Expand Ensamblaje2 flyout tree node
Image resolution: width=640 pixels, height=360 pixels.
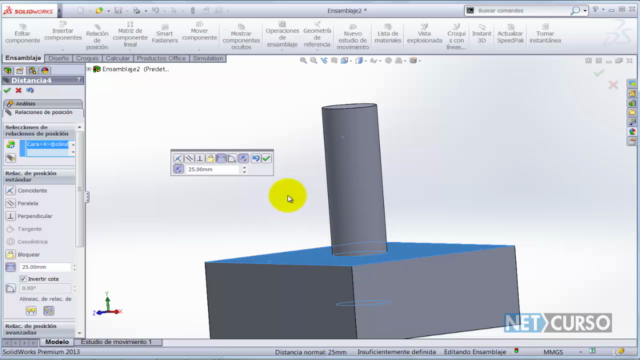89,69
